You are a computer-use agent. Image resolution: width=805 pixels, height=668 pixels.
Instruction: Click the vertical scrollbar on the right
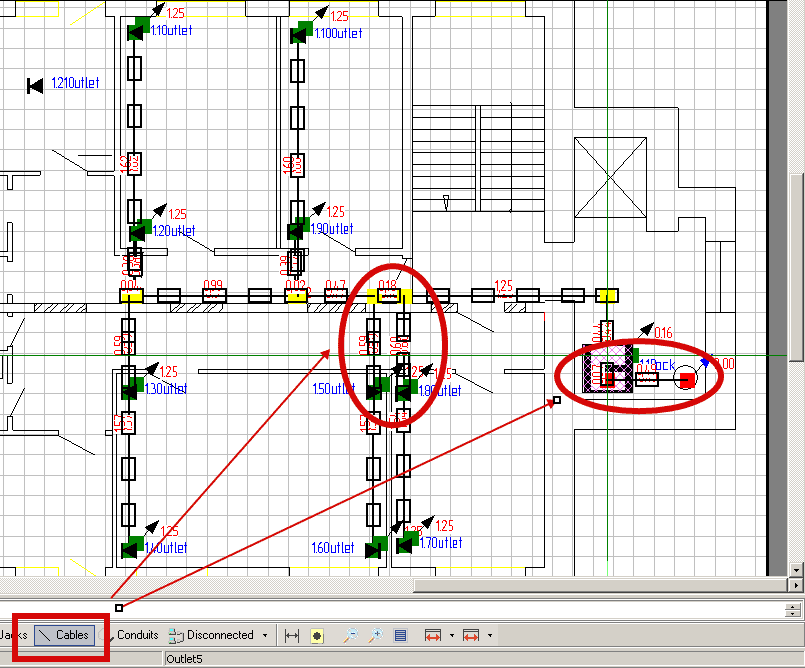[795, 300]
